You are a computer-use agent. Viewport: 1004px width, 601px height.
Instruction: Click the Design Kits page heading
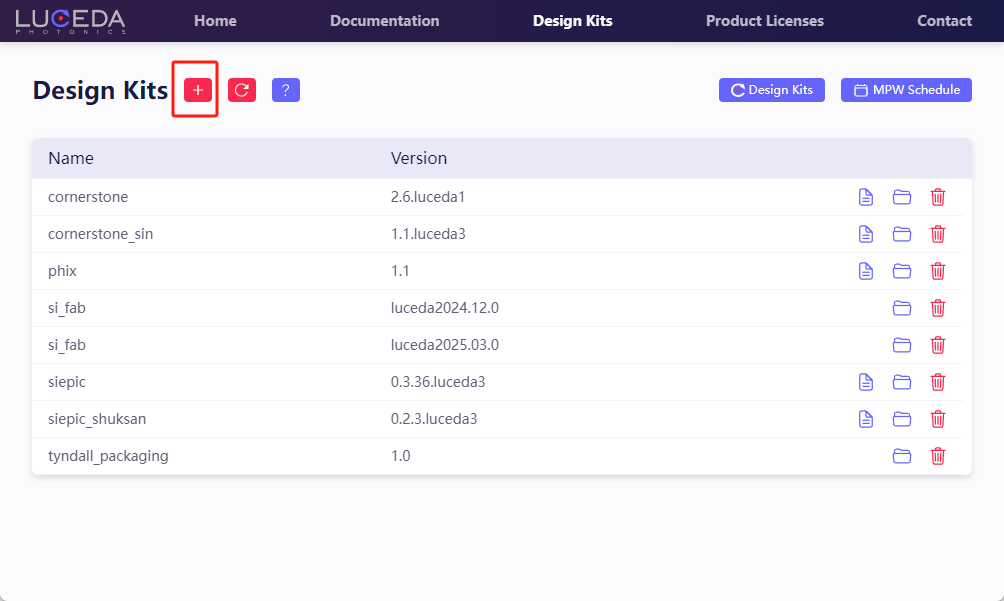[101, 90]
